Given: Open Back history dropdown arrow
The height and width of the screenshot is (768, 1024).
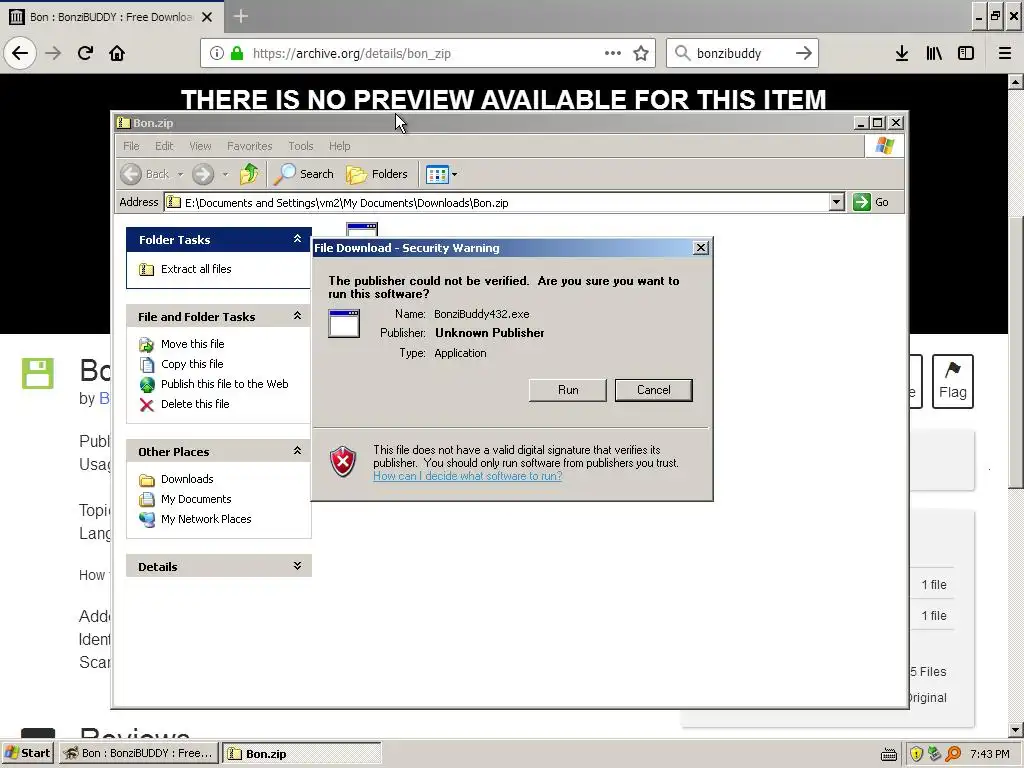Looking at the screenshot, I should 180,174.
